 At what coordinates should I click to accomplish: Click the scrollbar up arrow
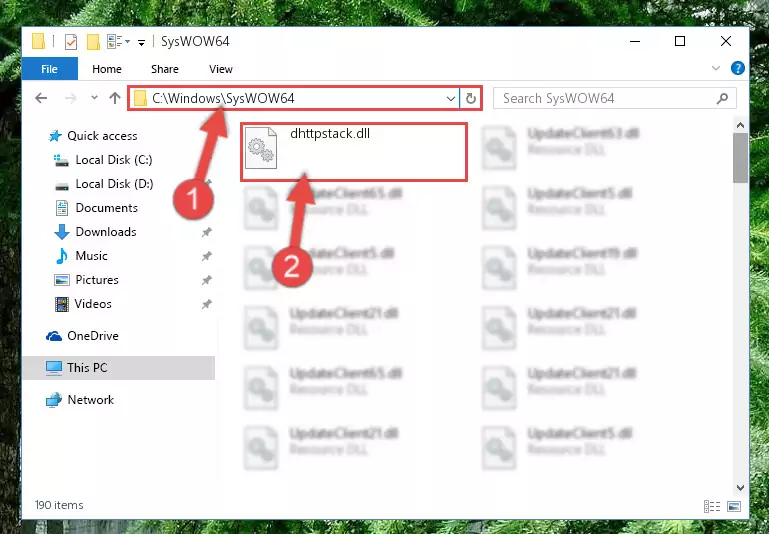pyautogui.click(x=740, y=126)
